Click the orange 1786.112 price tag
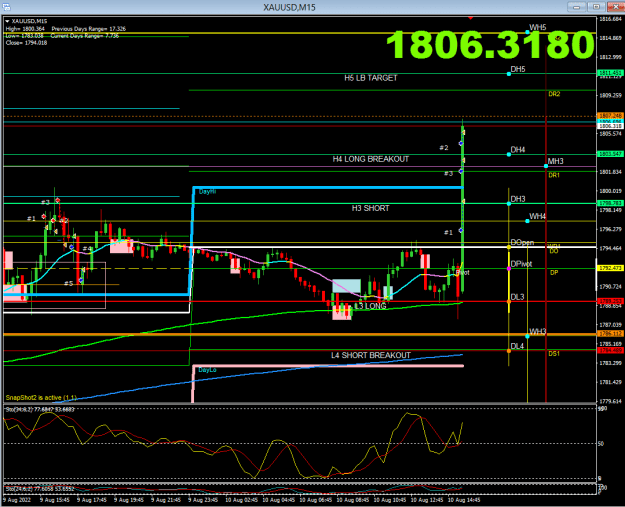Image resolution: width=625 pixels, height=507 pixels. (x=610, y=334)
